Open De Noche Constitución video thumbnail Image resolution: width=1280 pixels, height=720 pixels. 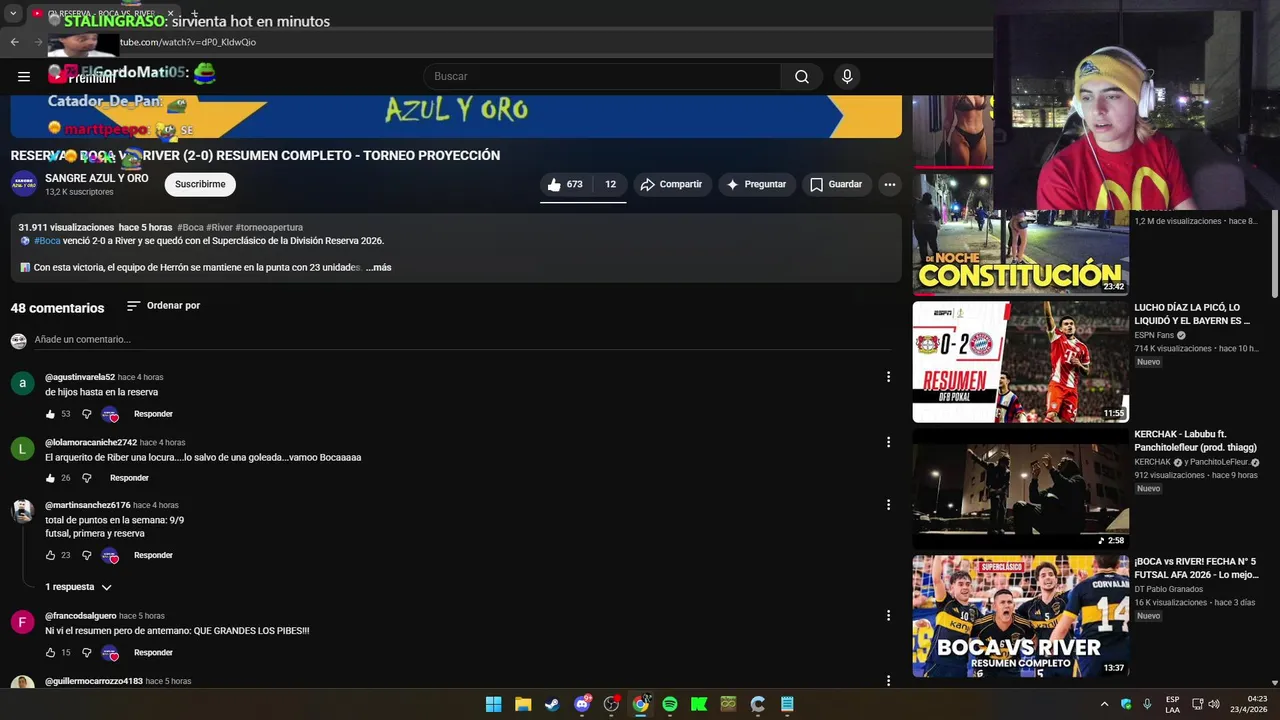[1020, 233]
